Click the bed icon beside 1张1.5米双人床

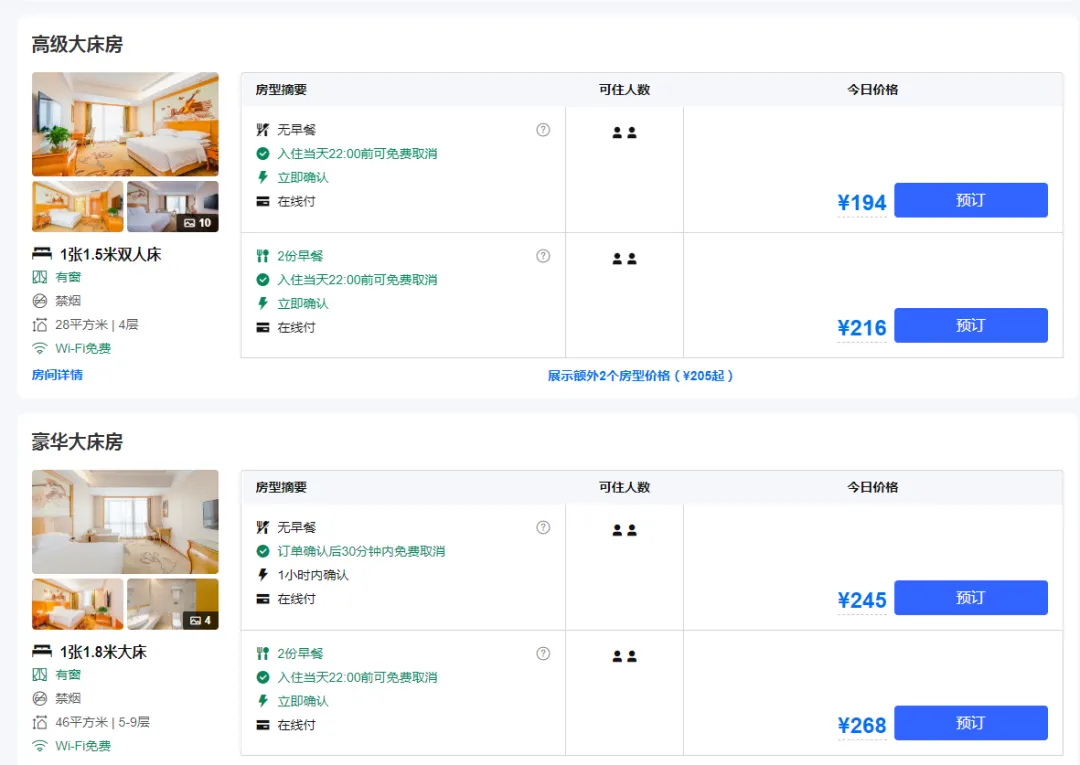tap(42, 254)
